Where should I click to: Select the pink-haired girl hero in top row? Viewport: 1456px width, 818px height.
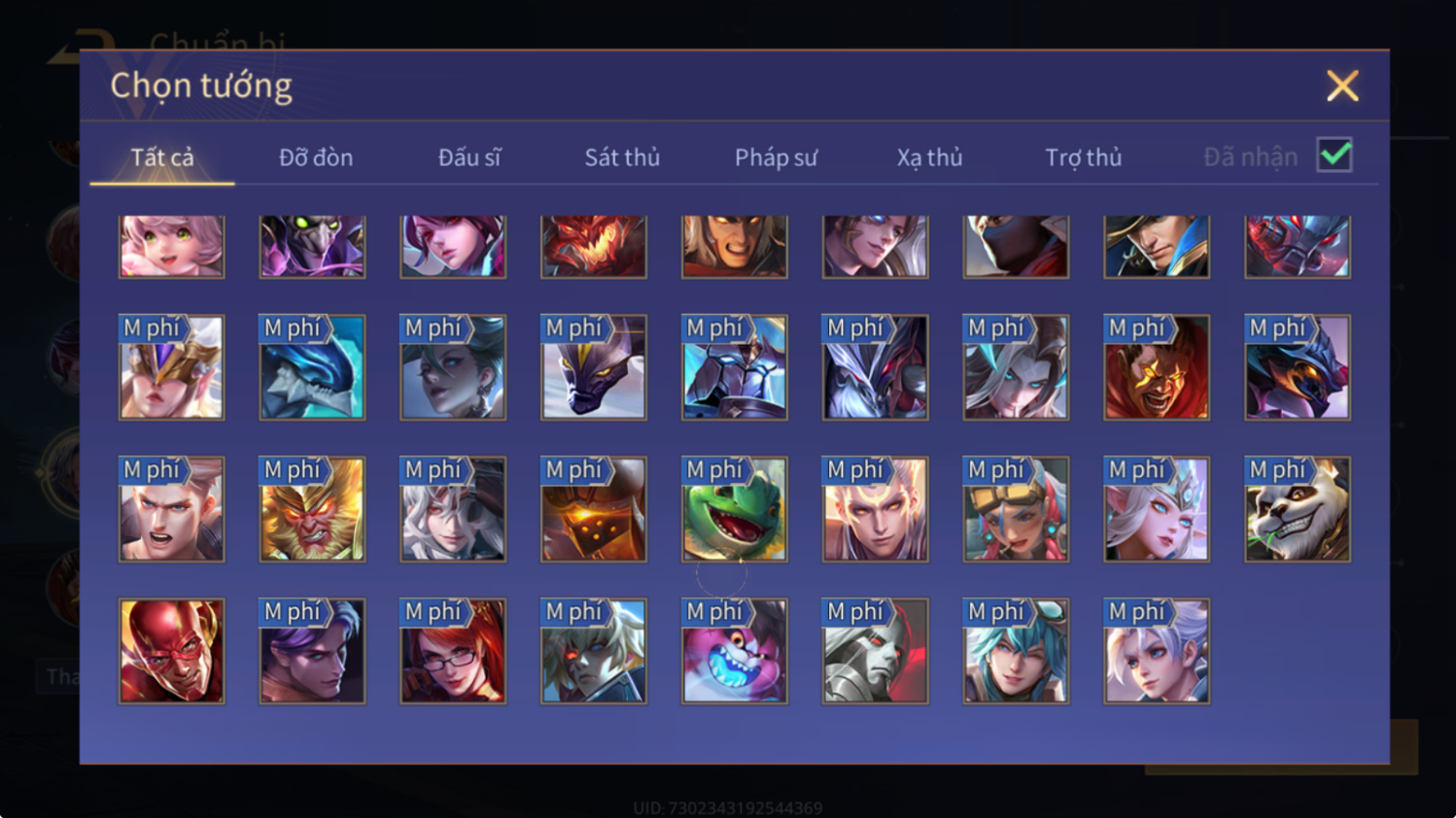tap(171, 247)
